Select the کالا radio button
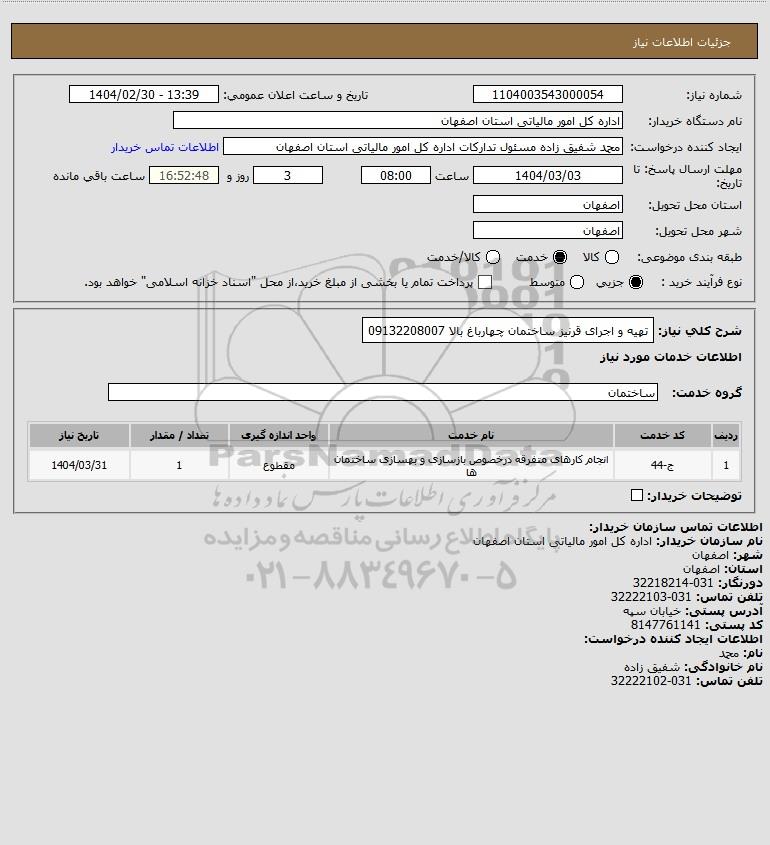The image size is (770, 845). pos(612,258)
